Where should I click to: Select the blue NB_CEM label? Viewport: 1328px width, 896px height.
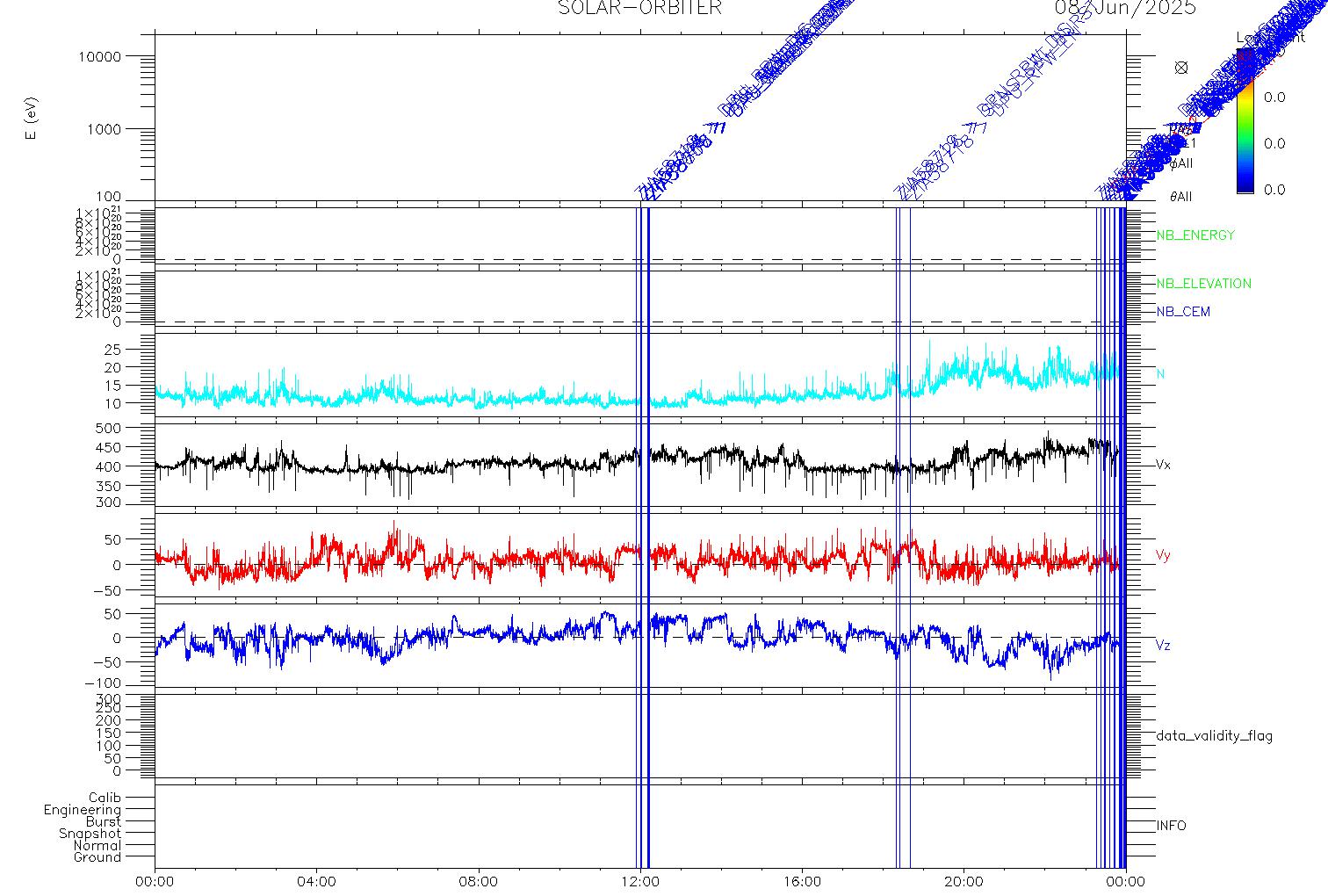1183,312
